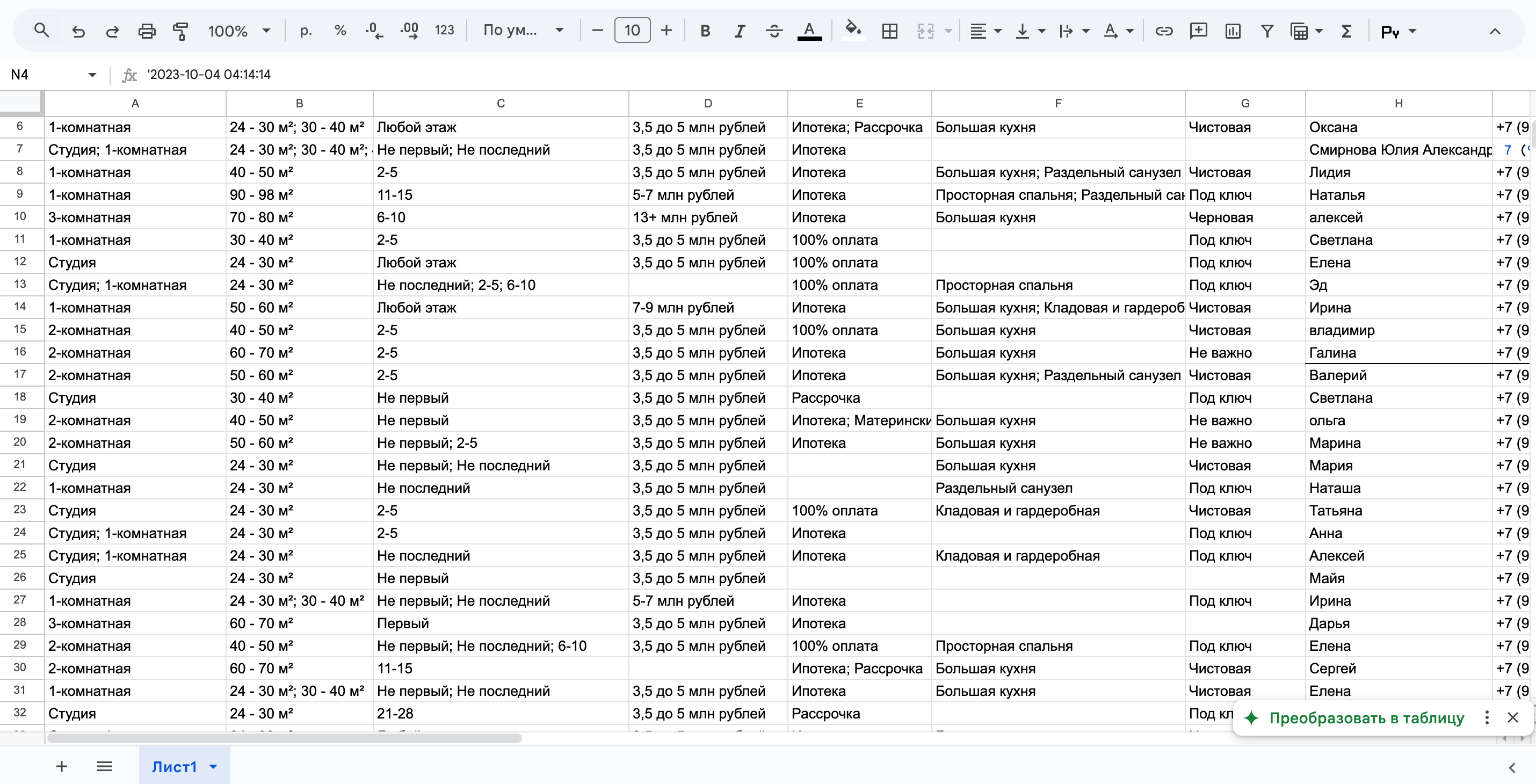The width and height of the screenshot is (1536, 784).
Task: Toggle bold formatting
Action: (x=705, y=31)
